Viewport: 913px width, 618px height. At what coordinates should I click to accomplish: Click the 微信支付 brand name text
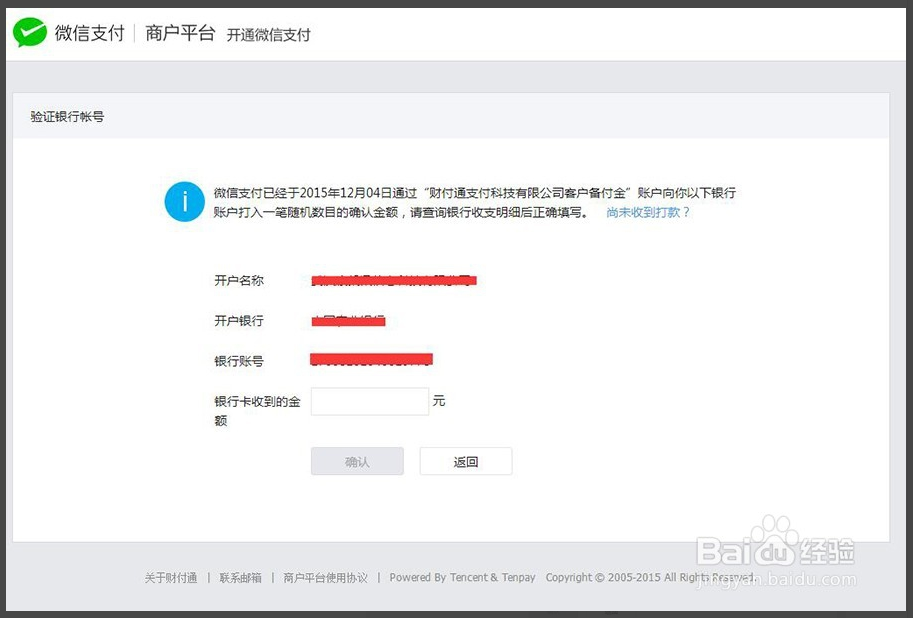(x=90, y=33)
